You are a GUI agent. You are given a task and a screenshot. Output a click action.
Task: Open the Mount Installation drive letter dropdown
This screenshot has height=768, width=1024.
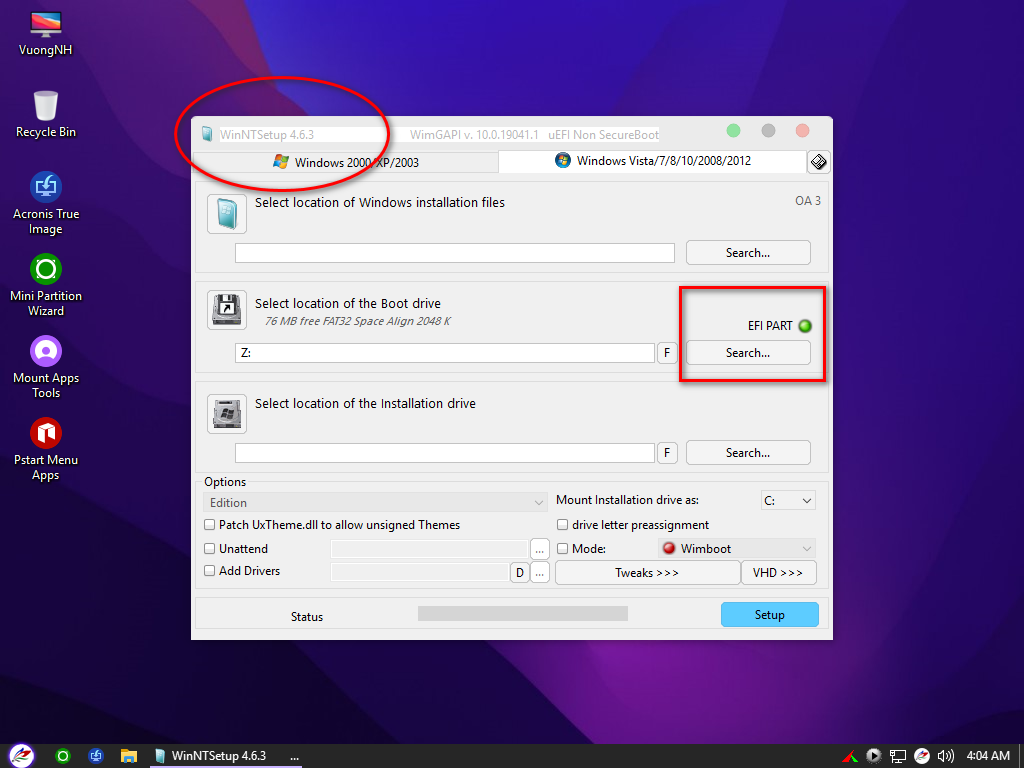tap(788, 500)
